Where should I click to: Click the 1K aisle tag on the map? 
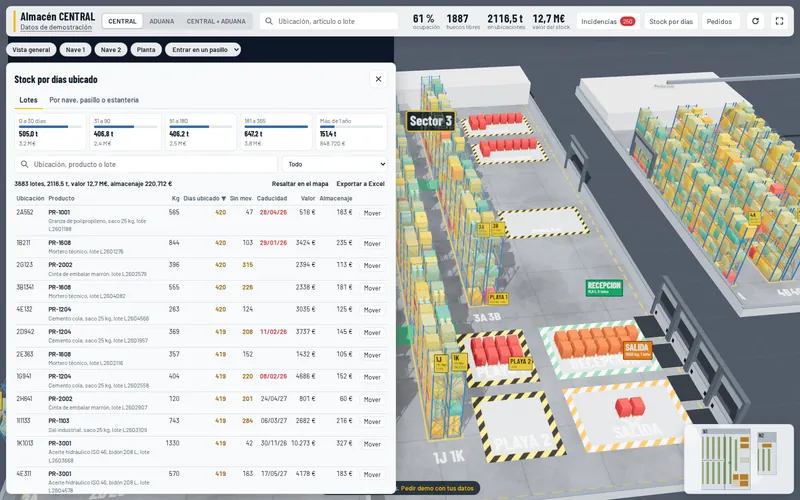pyautogui.click(x=459, y=361)
